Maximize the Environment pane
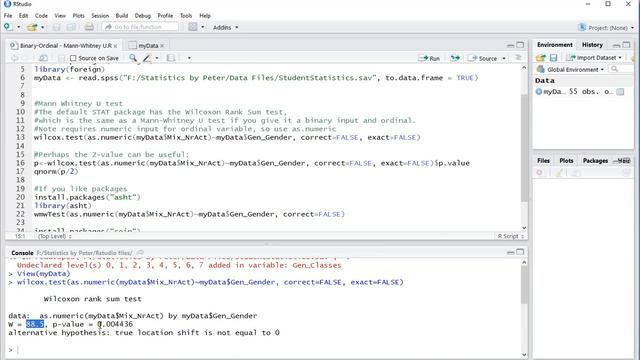This screenshot has width=640, height=360. (x=627, y=45)
